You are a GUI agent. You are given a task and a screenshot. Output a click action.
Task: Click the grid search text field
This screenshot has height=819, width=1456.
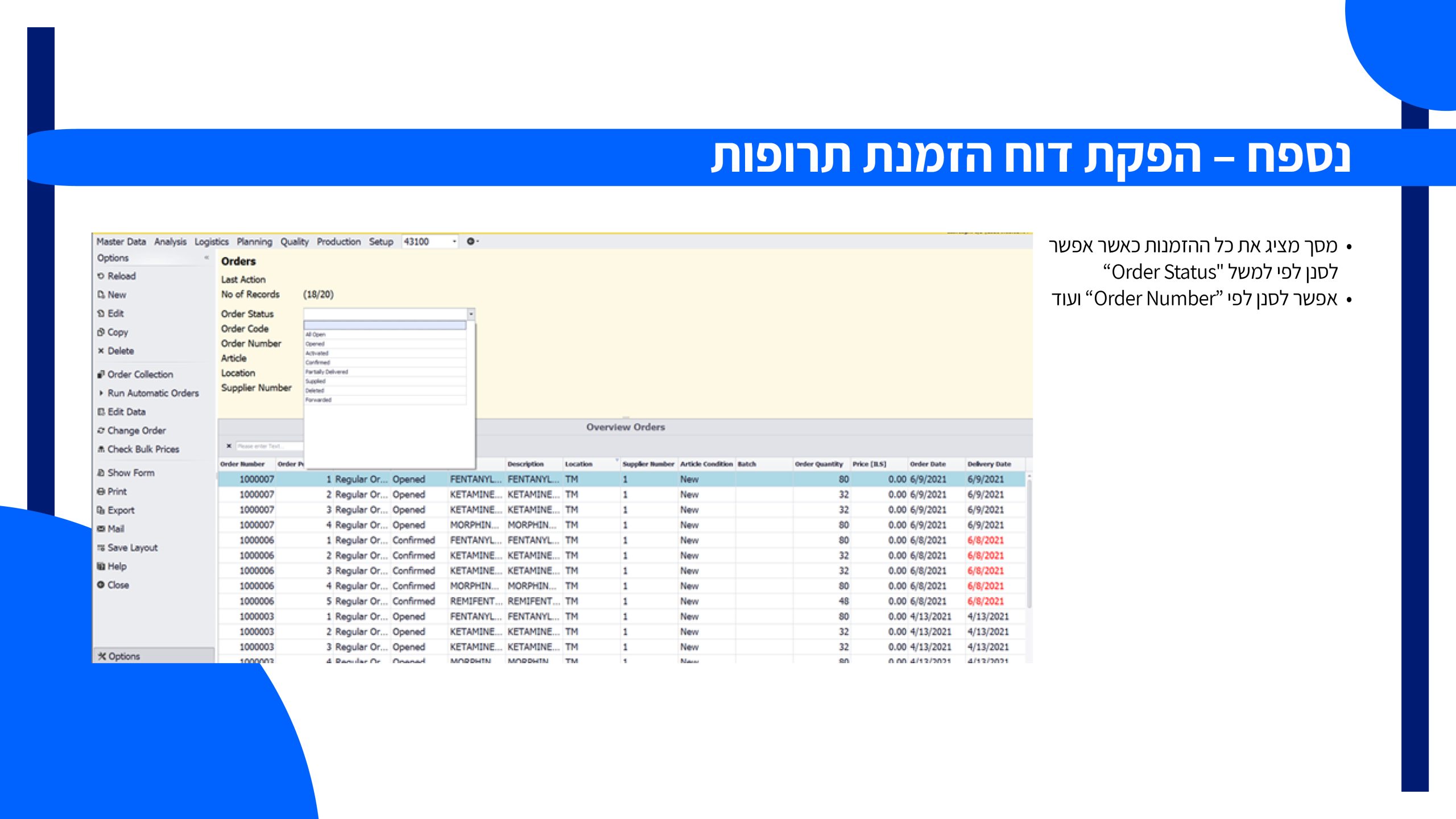269,446
